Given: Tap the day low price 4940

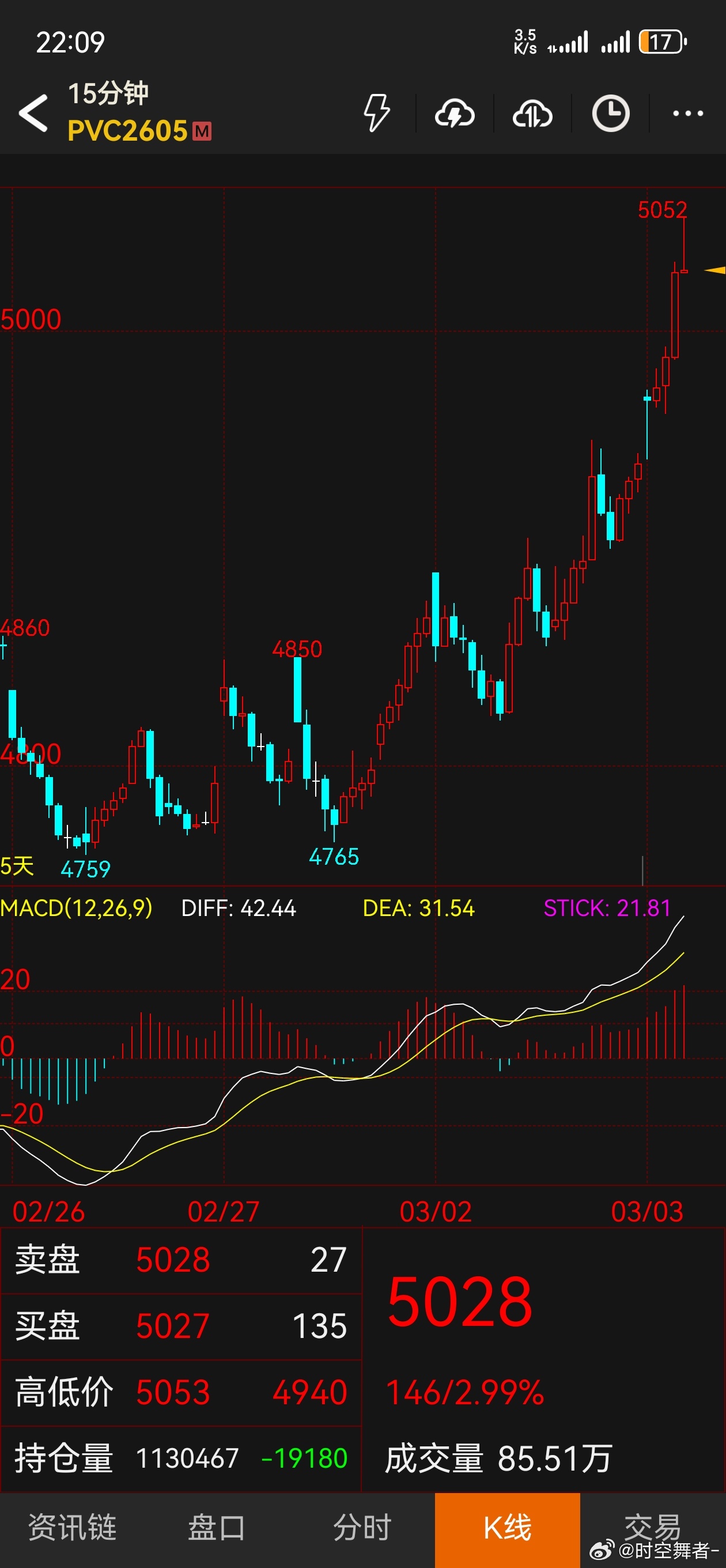Looking at the screenshot, I should (x=310, y=1393).
